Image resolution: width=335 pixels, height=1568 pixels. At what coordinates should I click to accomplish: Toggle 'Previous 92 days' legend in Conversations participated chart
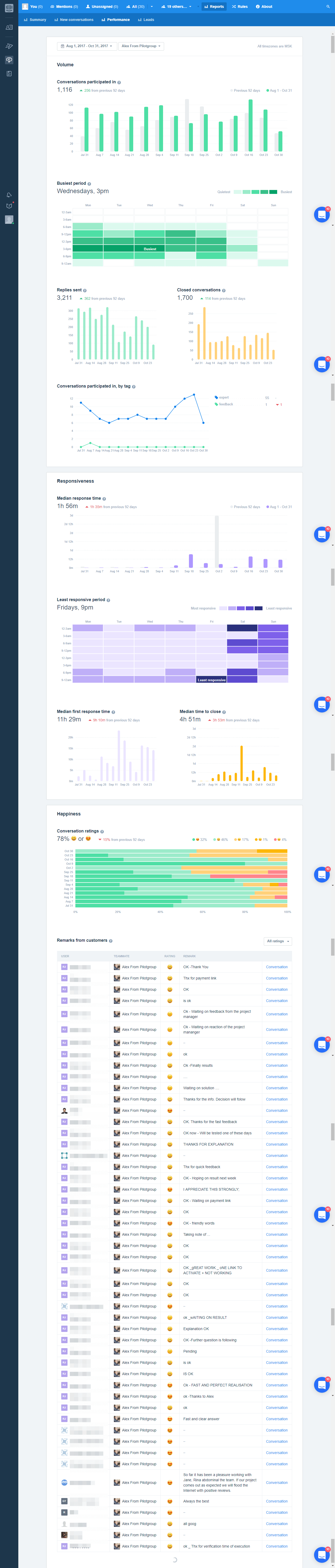coord(246,91)
